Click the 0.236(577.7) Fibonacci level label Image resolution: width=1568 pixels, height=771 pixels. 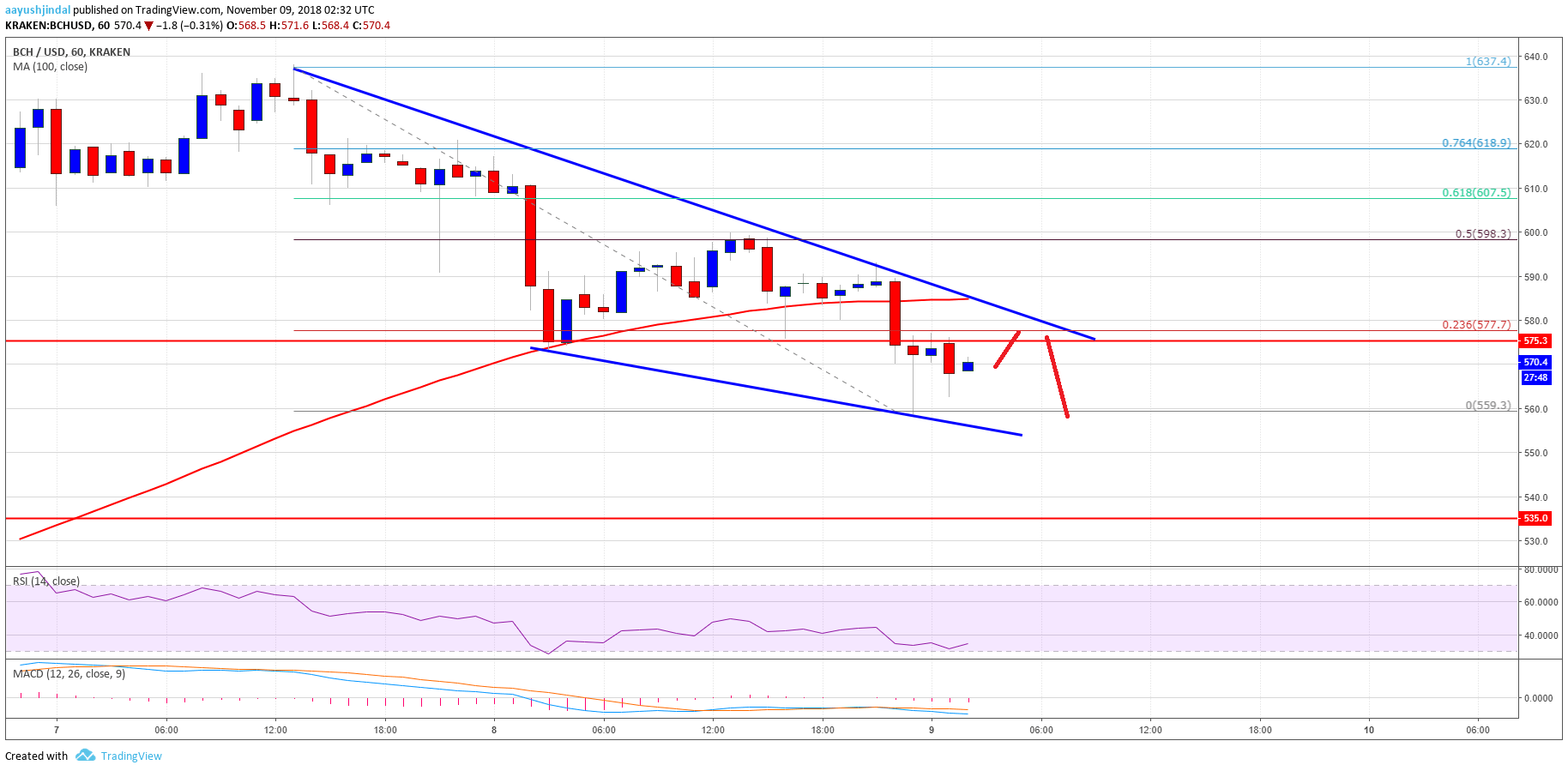click(x=1476, y=325)
